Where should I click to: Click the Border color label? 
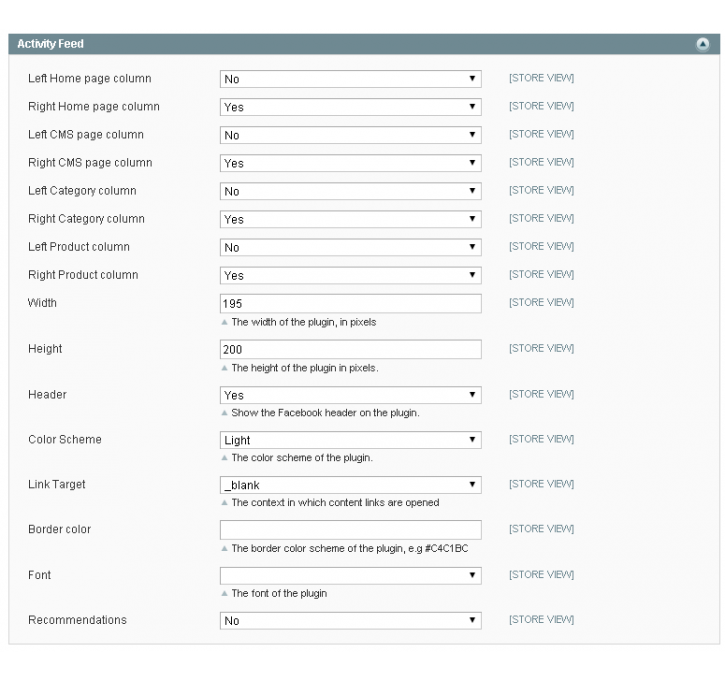point(60,529)
